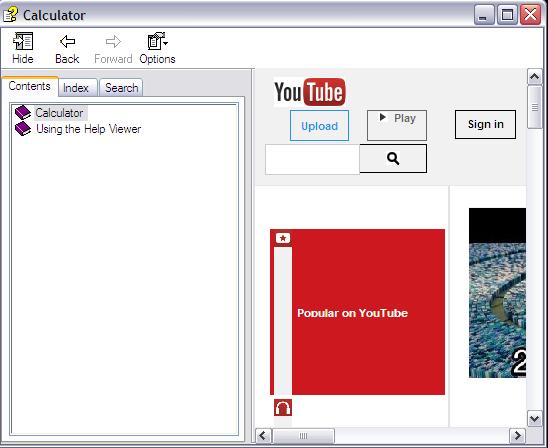Image resolution: width=548 pixels, height=448 pixels.
Task: Select the Calculator book in contents tree
Action: [x=59, y=113]
